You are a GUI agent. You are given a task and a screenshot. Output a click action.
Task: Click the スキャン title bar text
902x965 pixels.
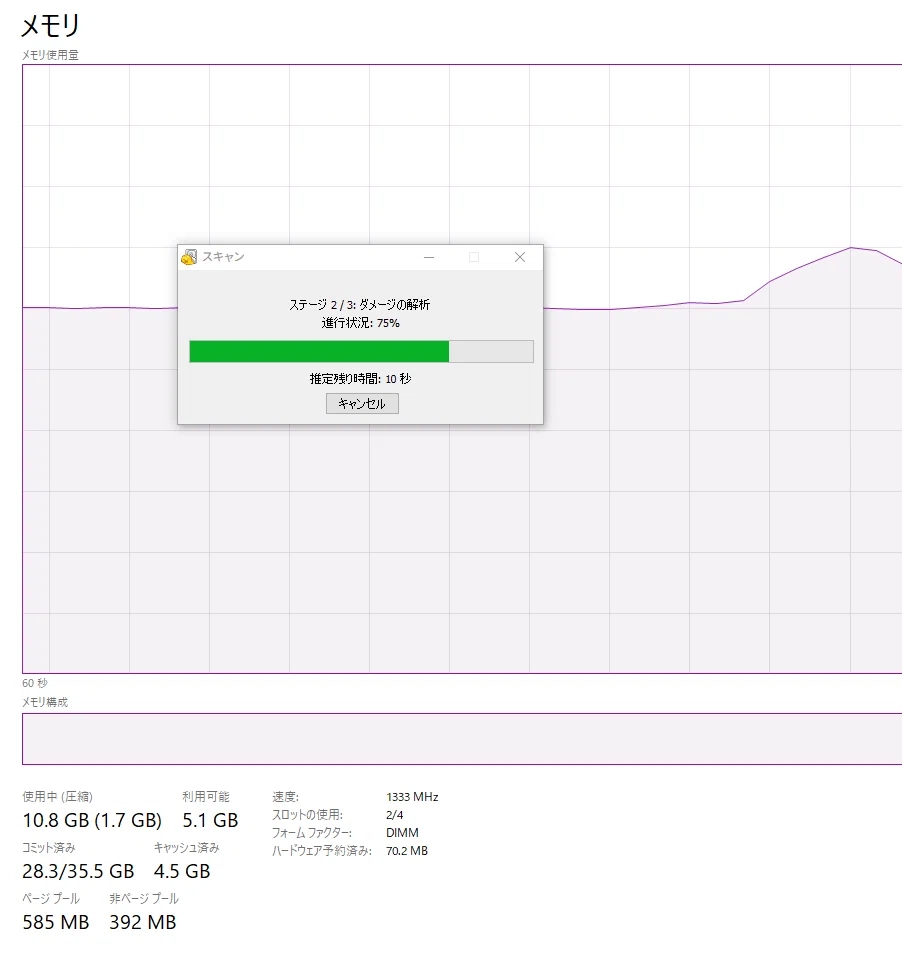pos(223,257)
